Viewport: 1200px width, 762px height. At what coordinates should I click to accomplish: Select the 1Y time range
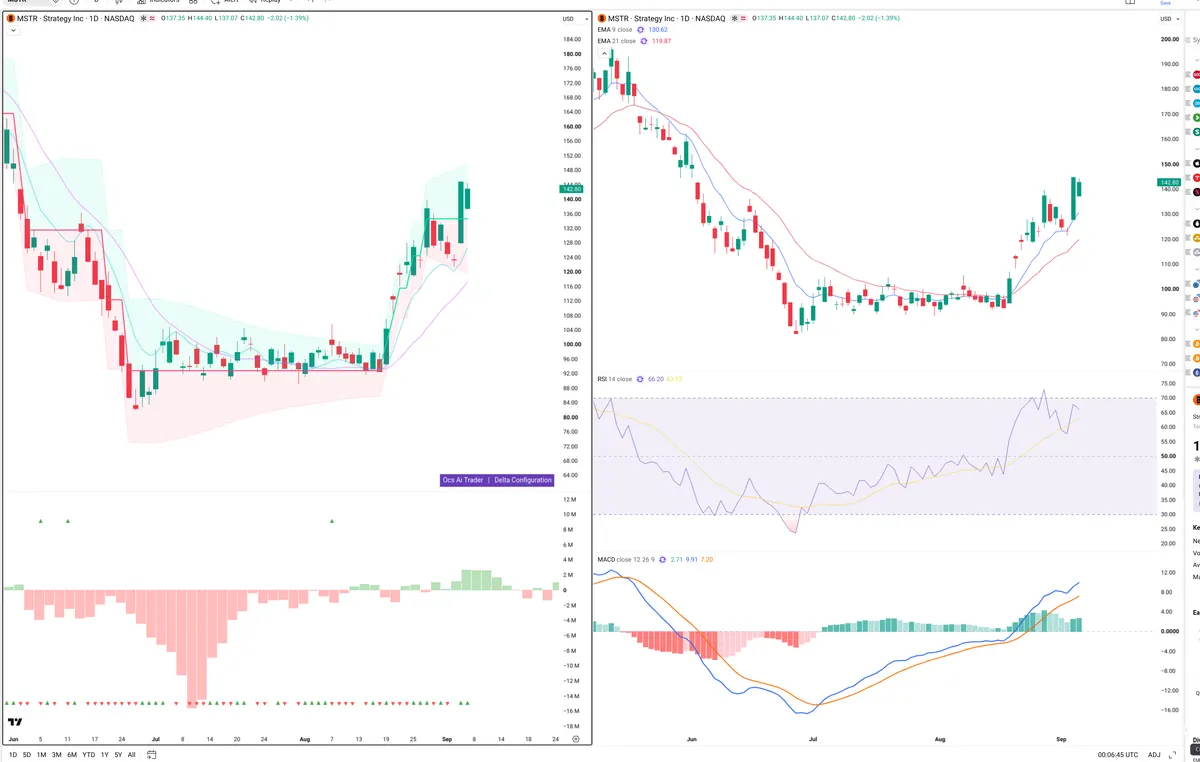pyautogui.click(x=104, y=754)
